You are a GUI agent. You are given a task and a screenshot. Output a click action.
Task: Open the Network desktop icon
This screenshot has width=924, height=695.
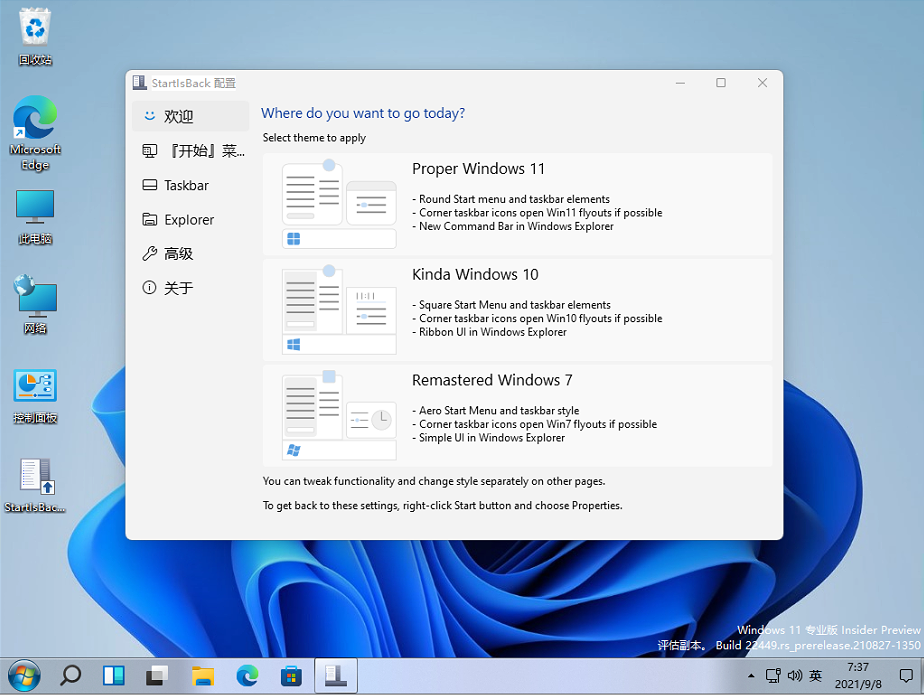pyautogui.click(x=35, y=296)
